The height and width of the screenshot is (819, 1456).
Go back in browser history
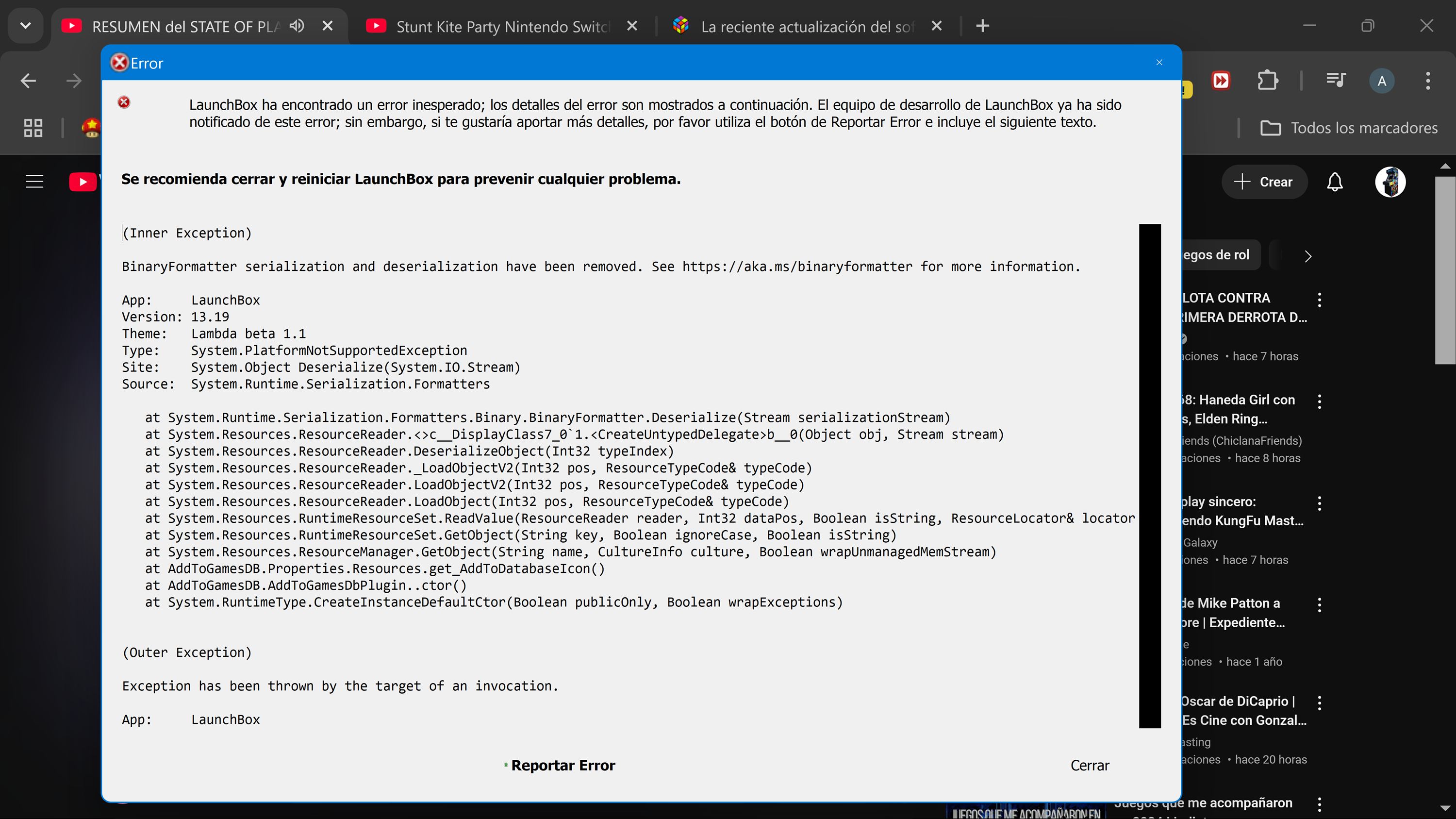[x=28, y=81]
